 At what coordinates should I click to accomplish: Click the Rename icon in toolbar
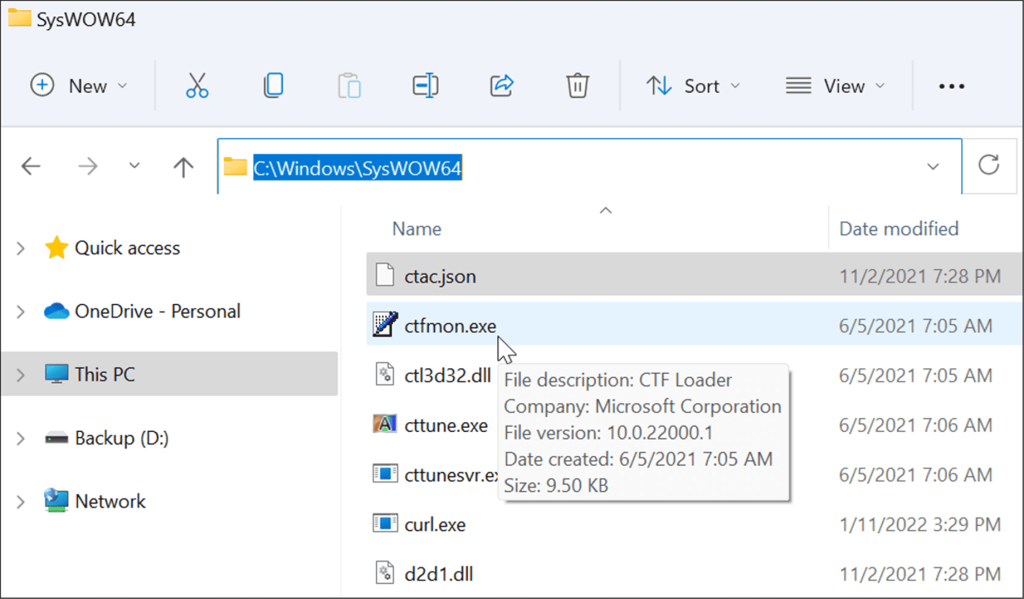426,86
